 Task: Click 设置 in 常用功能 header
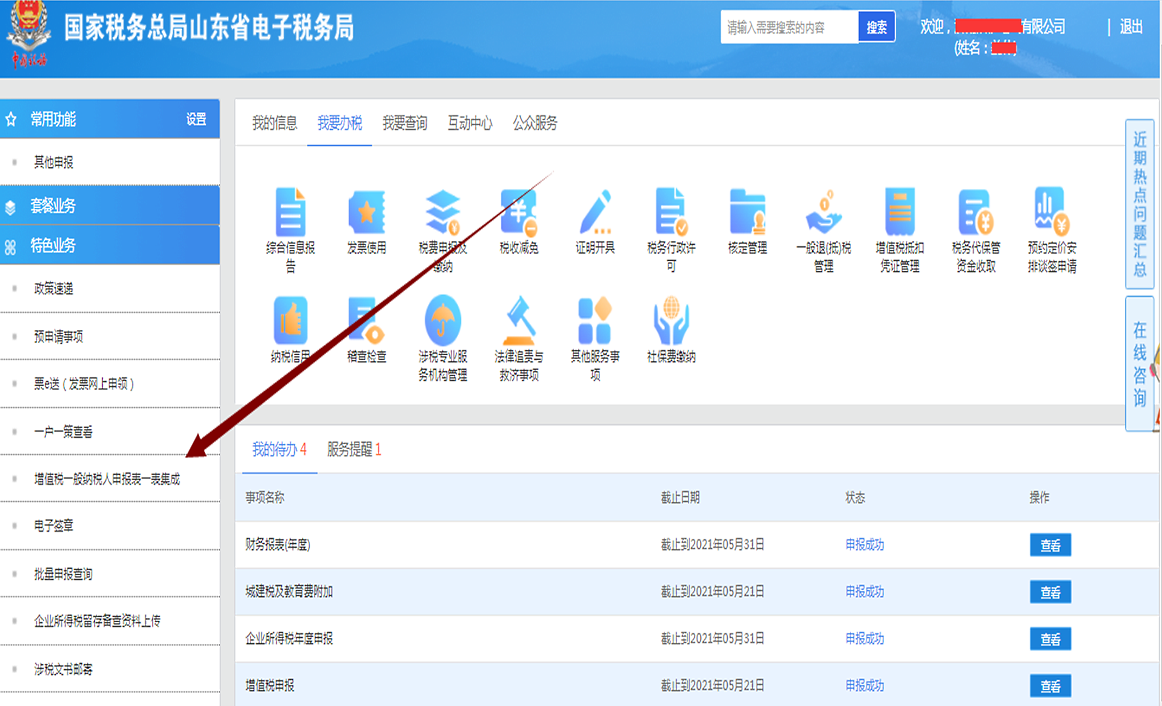coord(196,119)
